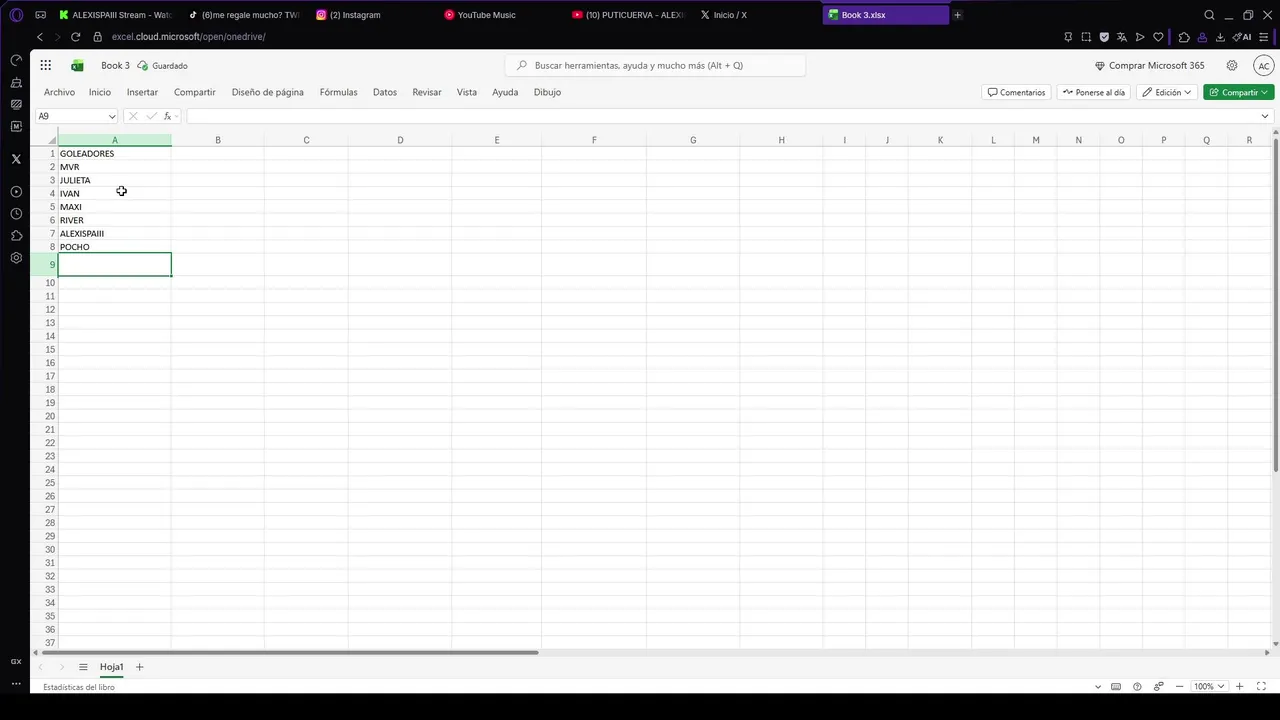Toggle full screen view icon in status bar

[1261, 687]
